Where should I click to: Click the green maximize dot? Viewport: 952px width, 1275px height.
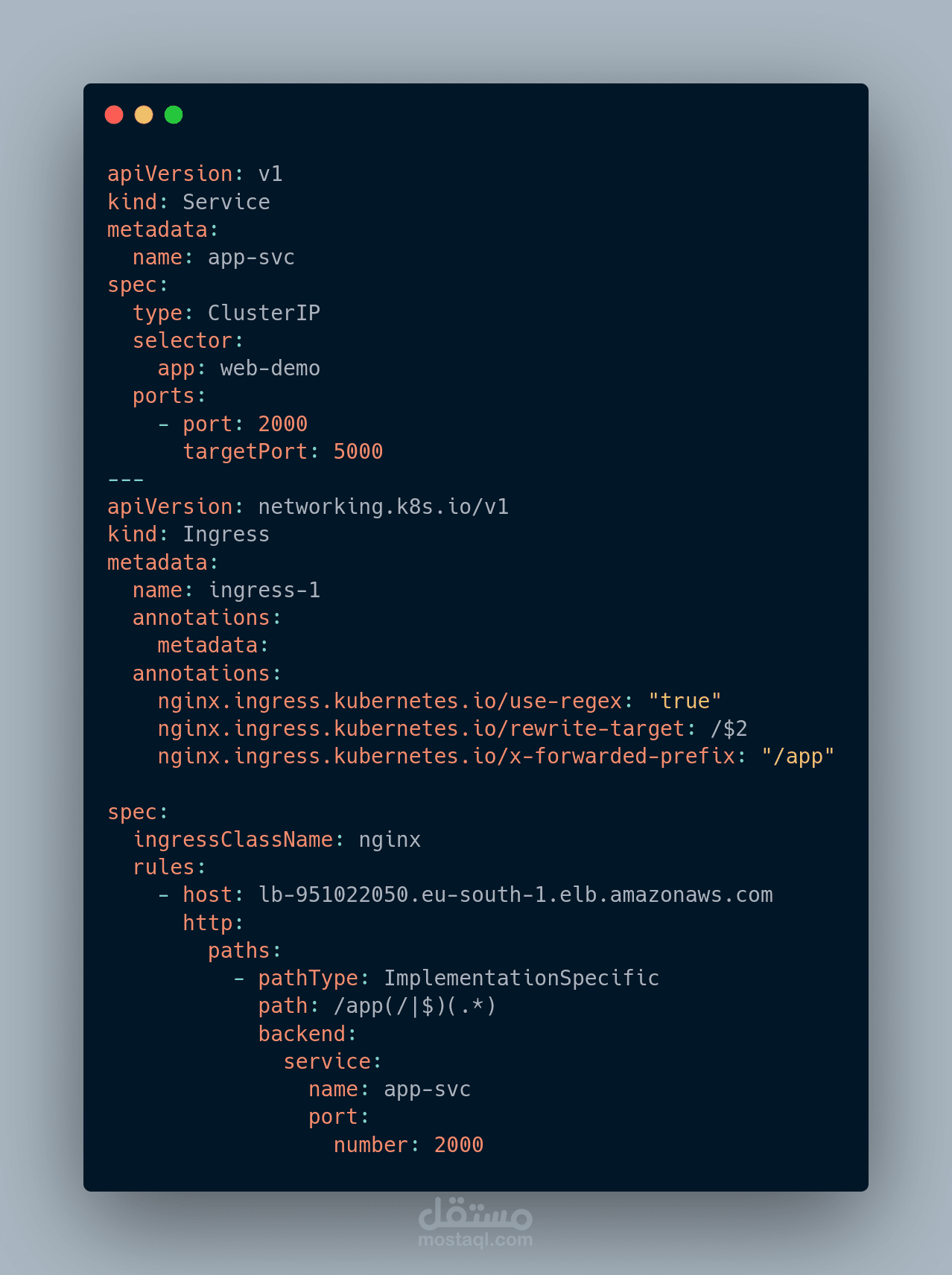tap(174, 115)
